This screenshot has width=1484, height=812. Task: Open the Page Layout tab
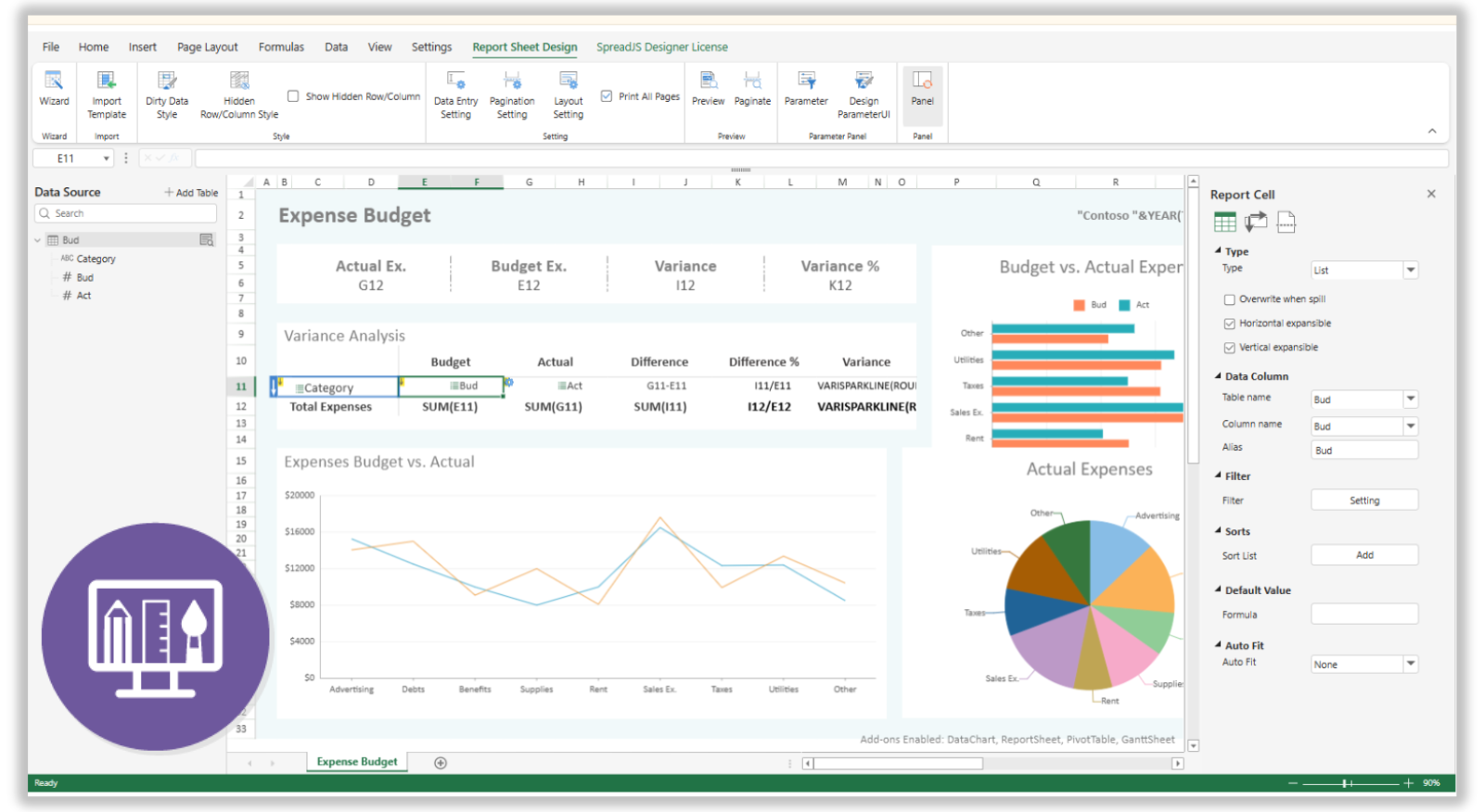(207, 47)
